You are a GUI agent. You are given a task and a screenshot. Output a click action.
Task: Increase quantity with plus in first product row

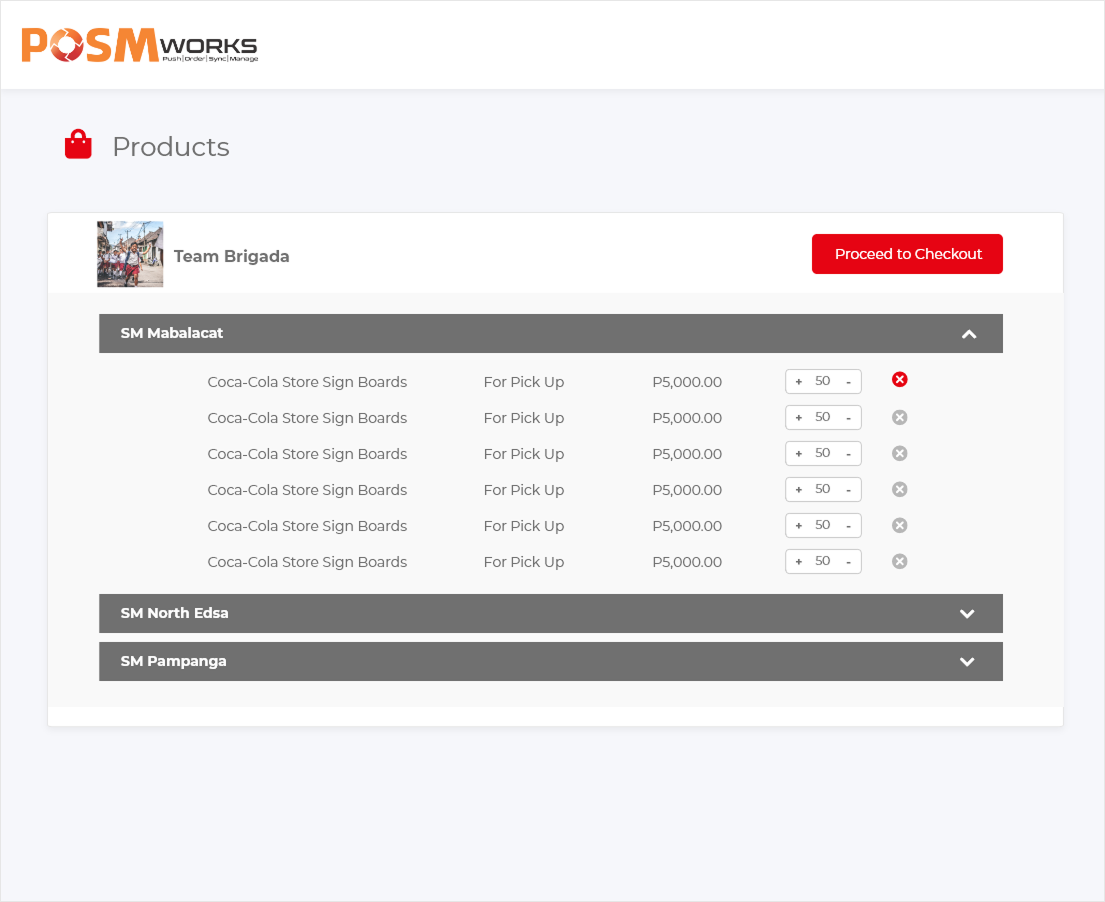(798, 382)
